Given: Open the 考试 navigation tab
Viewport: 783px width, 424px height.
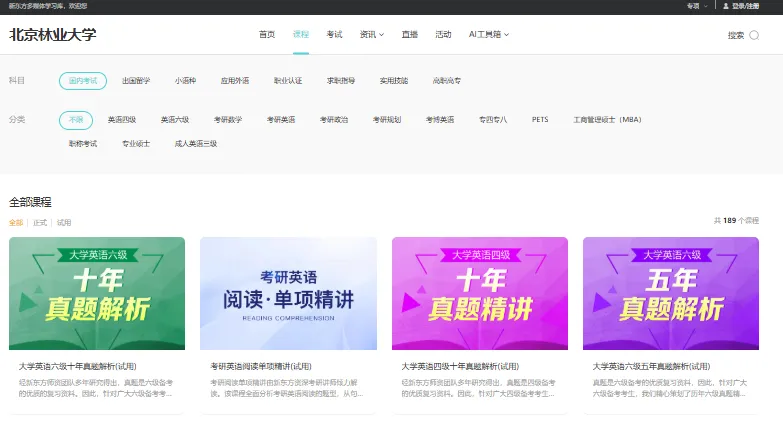Looking at the screenshot, I should [x=334, y=35].
